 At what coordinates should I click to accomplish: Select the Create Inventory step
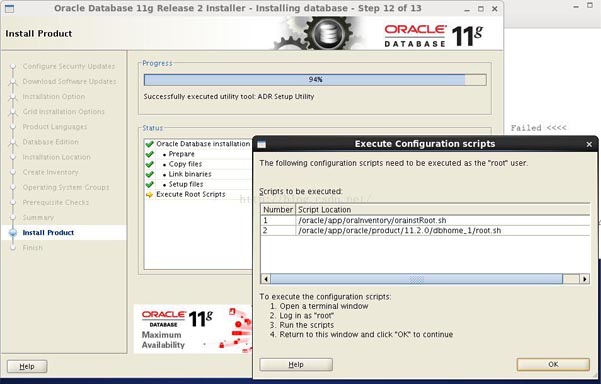pos(50,172)
